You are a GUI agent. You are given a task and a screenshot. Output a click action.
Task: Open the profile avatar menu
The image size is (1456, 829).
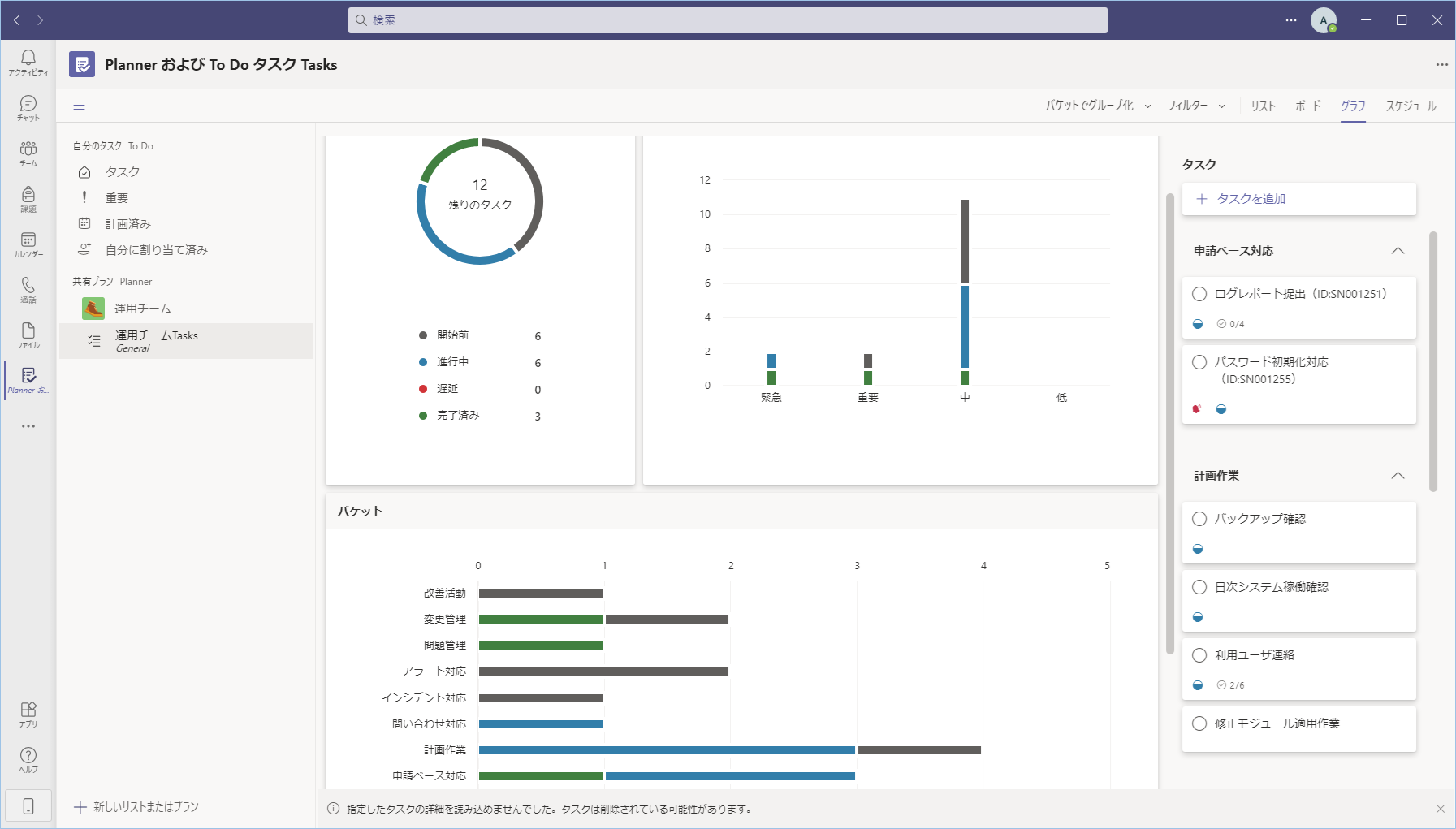point(1324,20)
